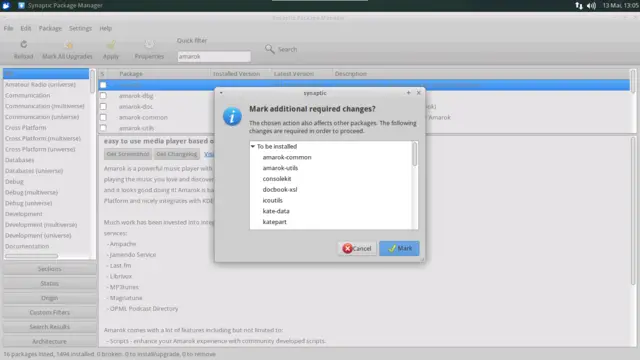Sort by the S status column header

(x=103, y=74)
